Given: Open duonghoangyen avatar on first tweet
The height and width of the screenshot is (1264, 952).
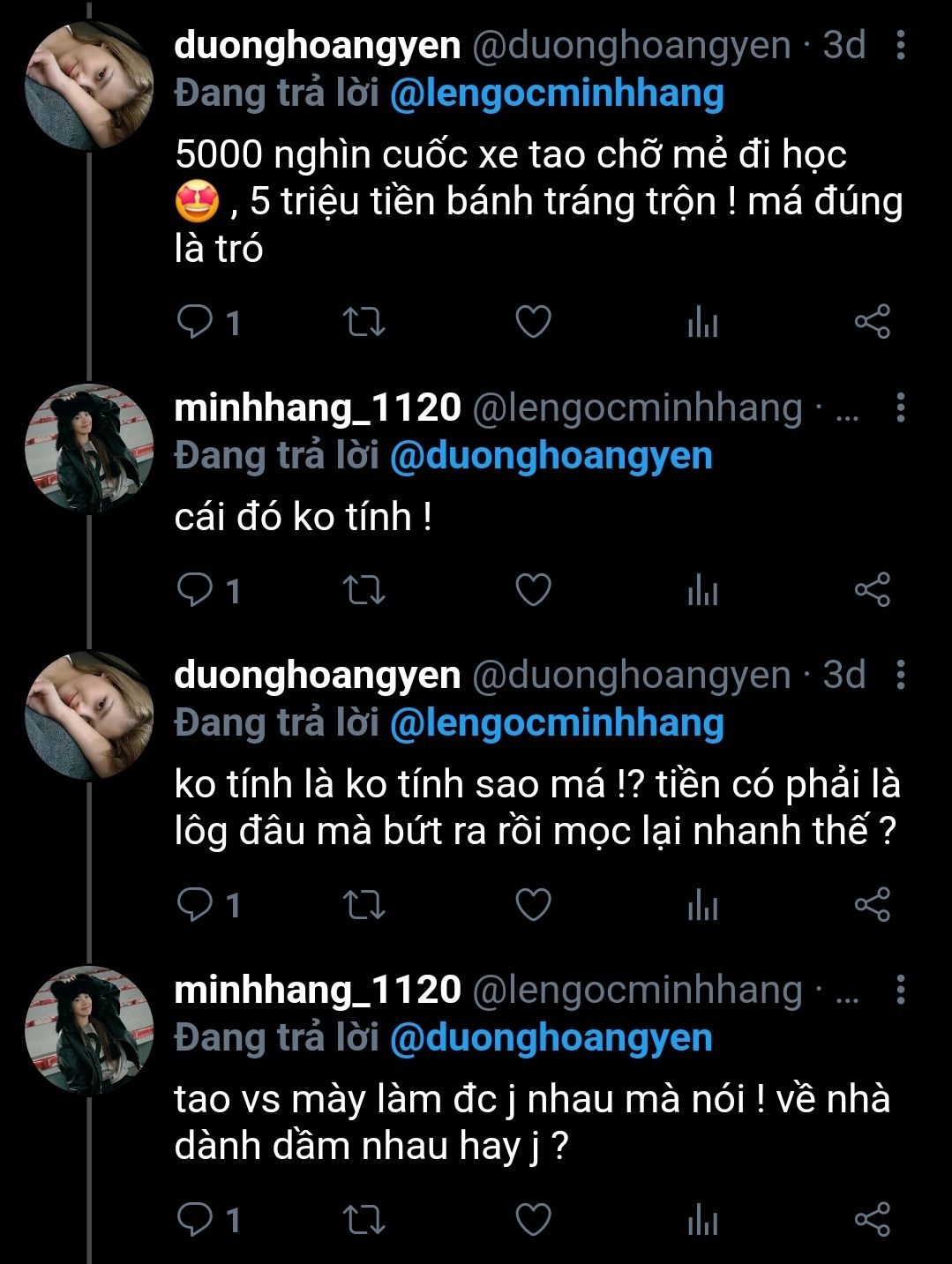Looking at the screenshot, I should (x=89, y=86).
